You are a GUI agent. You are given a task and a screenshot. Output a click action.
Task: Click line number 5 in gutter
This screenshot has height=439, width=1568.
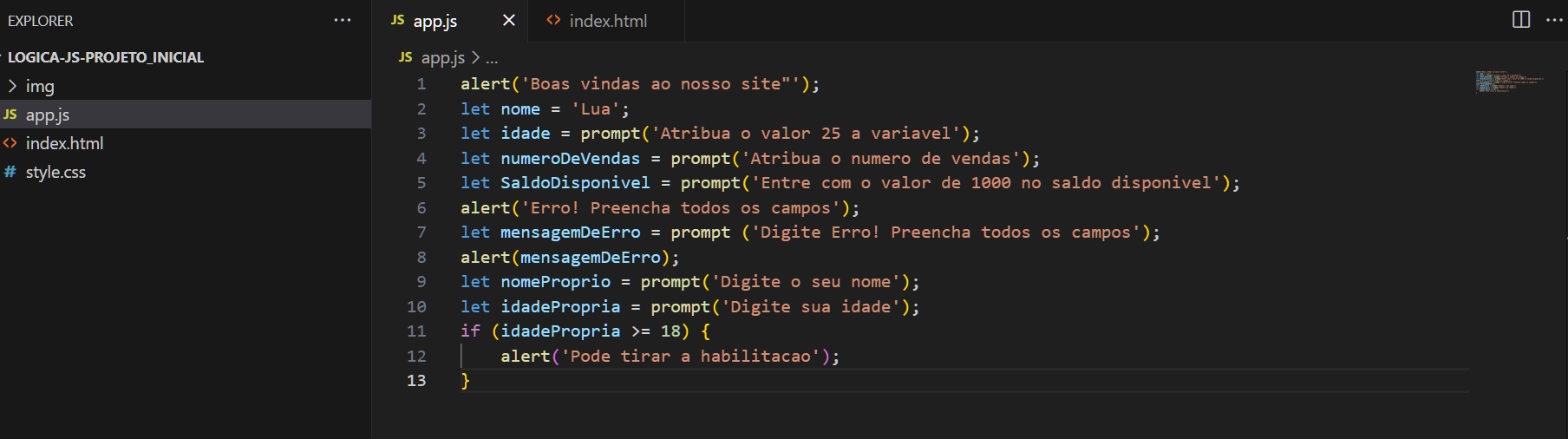coord(421,183)
